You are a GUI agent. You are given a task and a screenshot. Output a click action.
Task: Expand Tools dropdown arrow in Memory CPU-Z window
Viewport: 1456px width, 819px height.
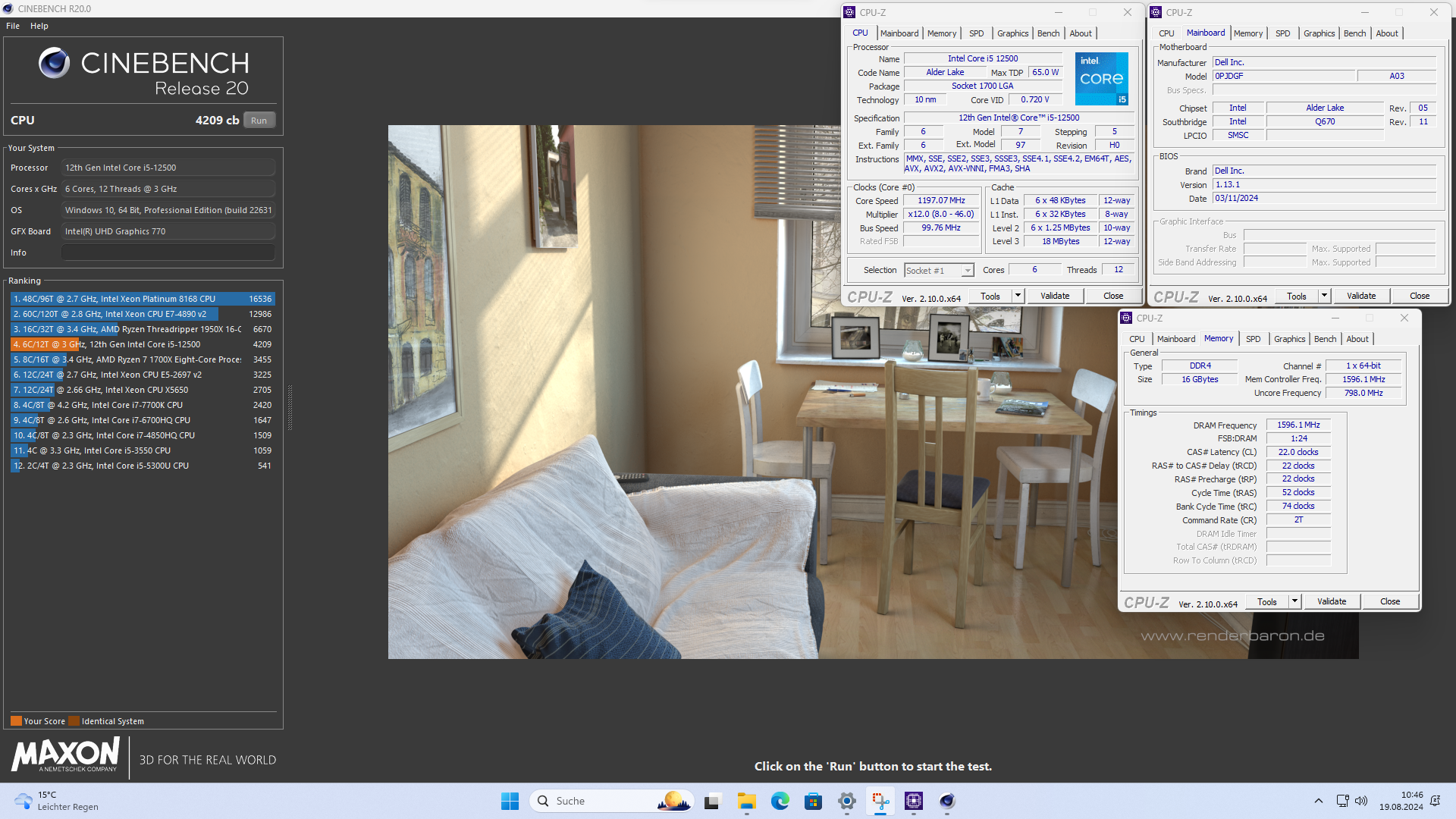click(1294, 602)
